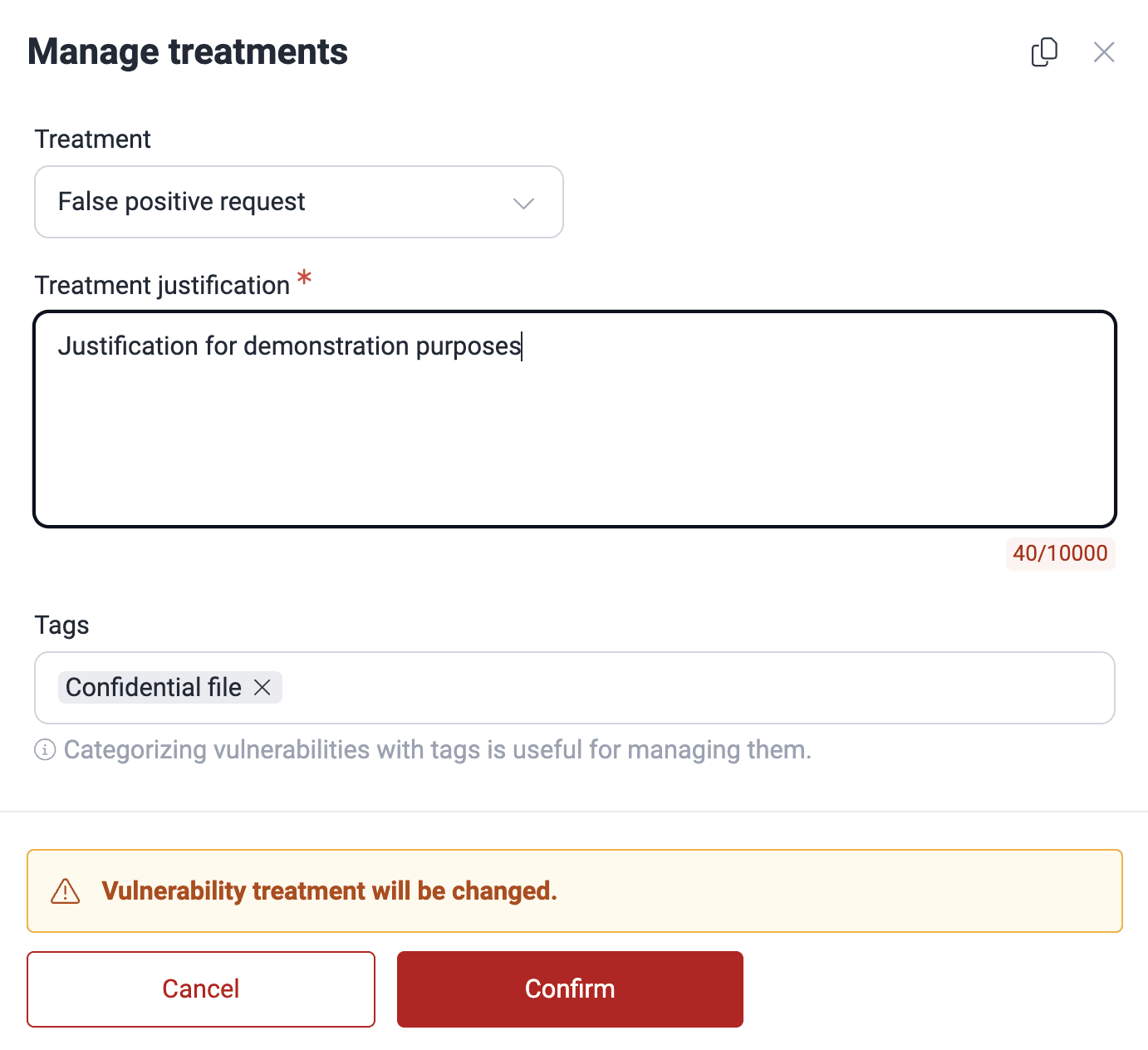Close the Manage treatments dialog
This screenshot has height=1050, width=1148.
click(1104, 52)
